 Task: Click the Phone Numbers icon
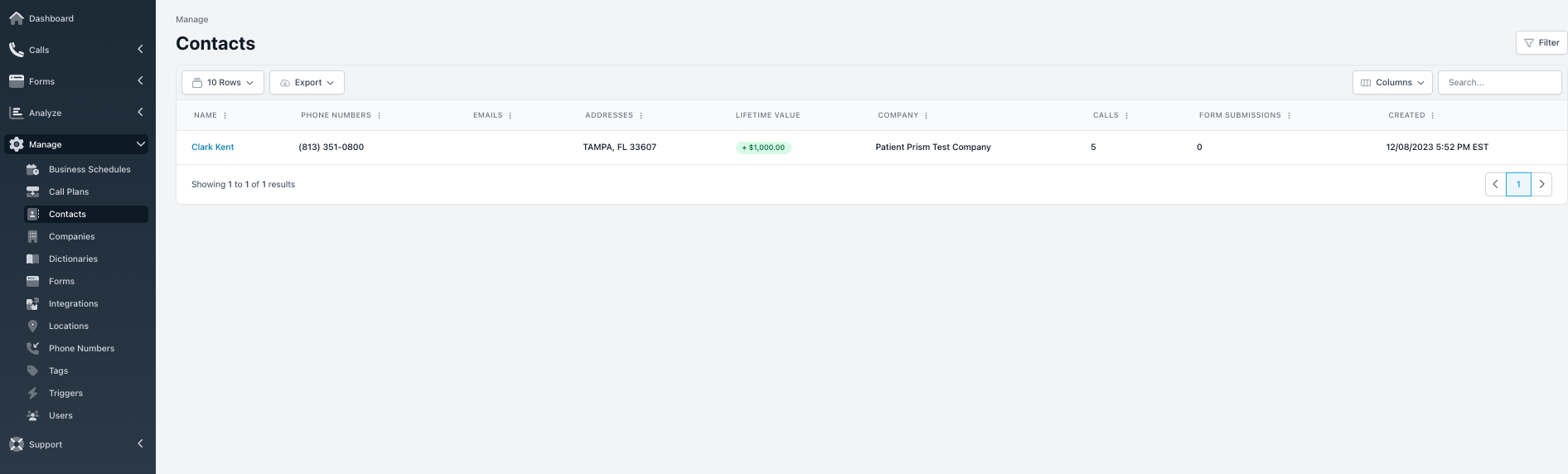pyautogui.click(x=33, y=348)
